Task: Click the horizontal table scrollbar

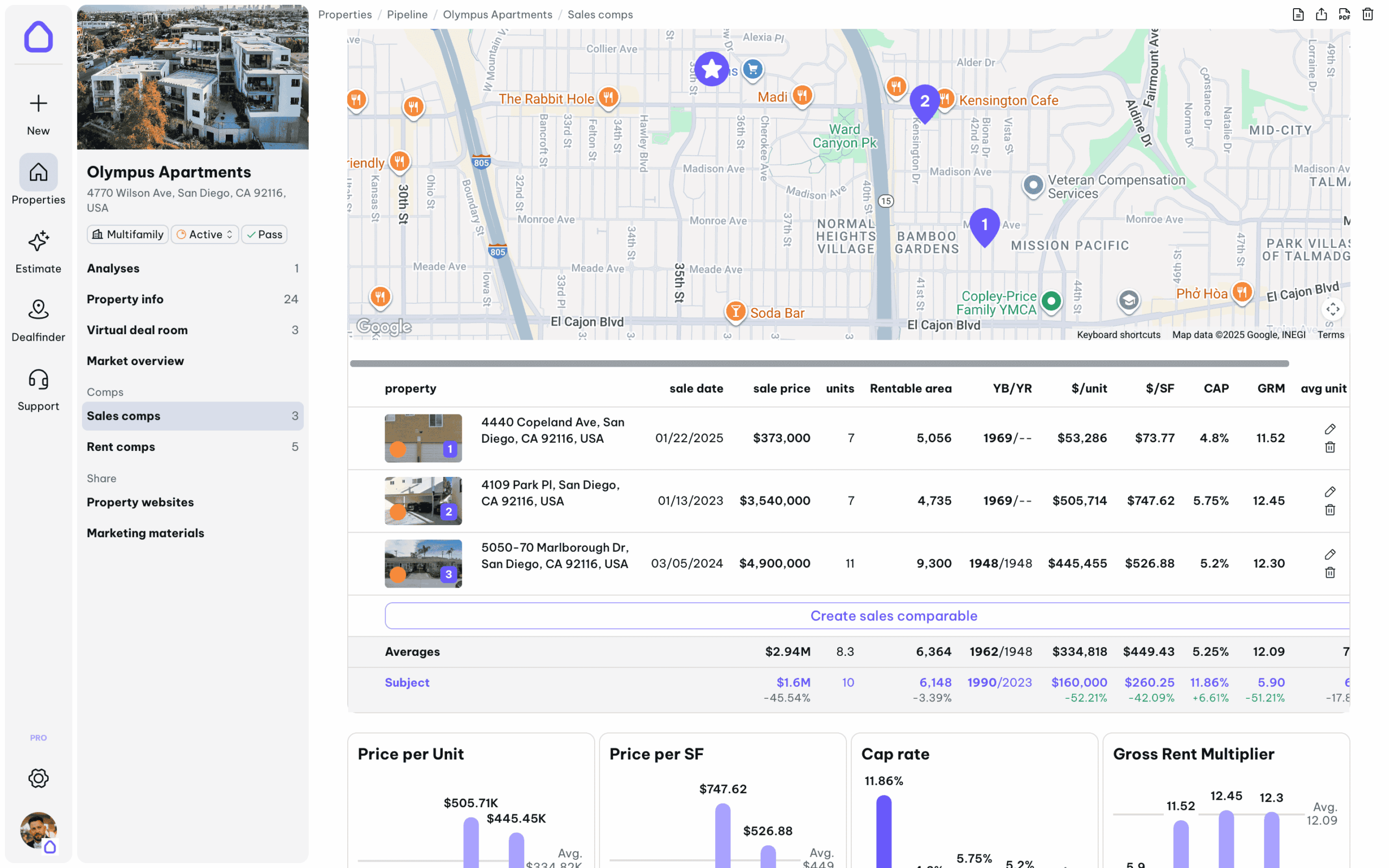Action: (819, 363)
